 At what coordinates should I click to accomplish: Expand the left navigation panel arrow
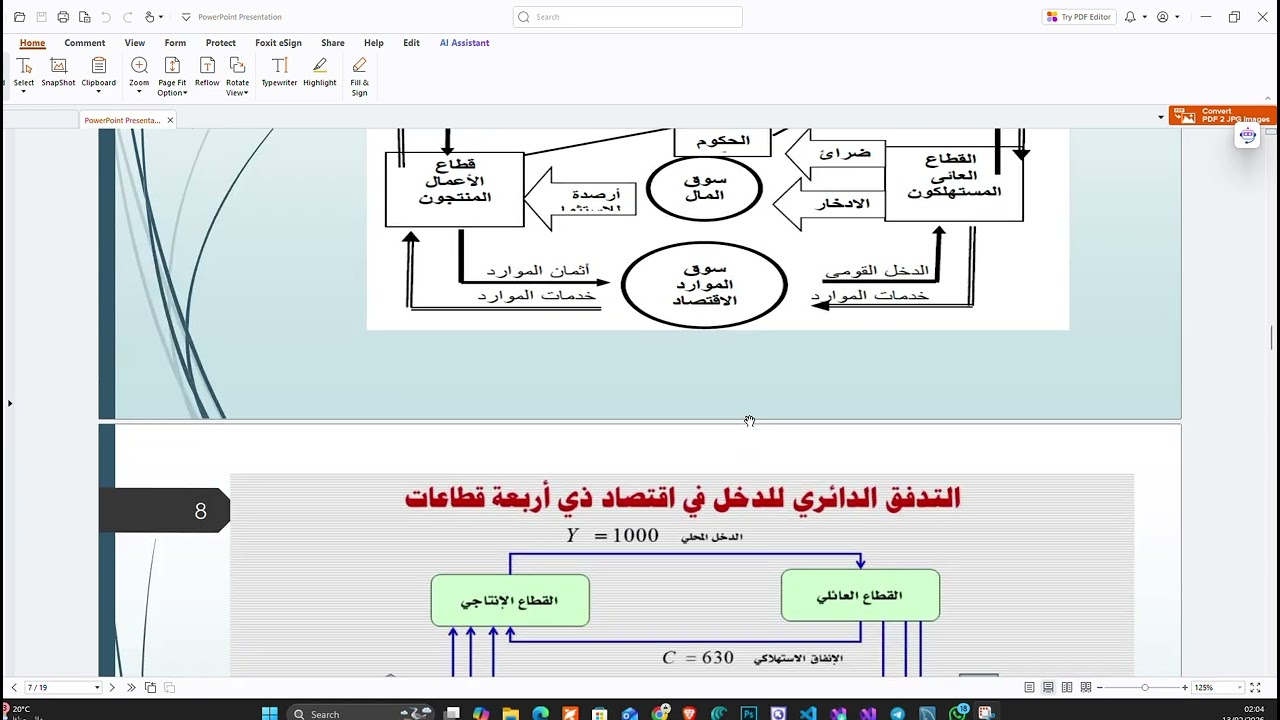tap(10, 403)
